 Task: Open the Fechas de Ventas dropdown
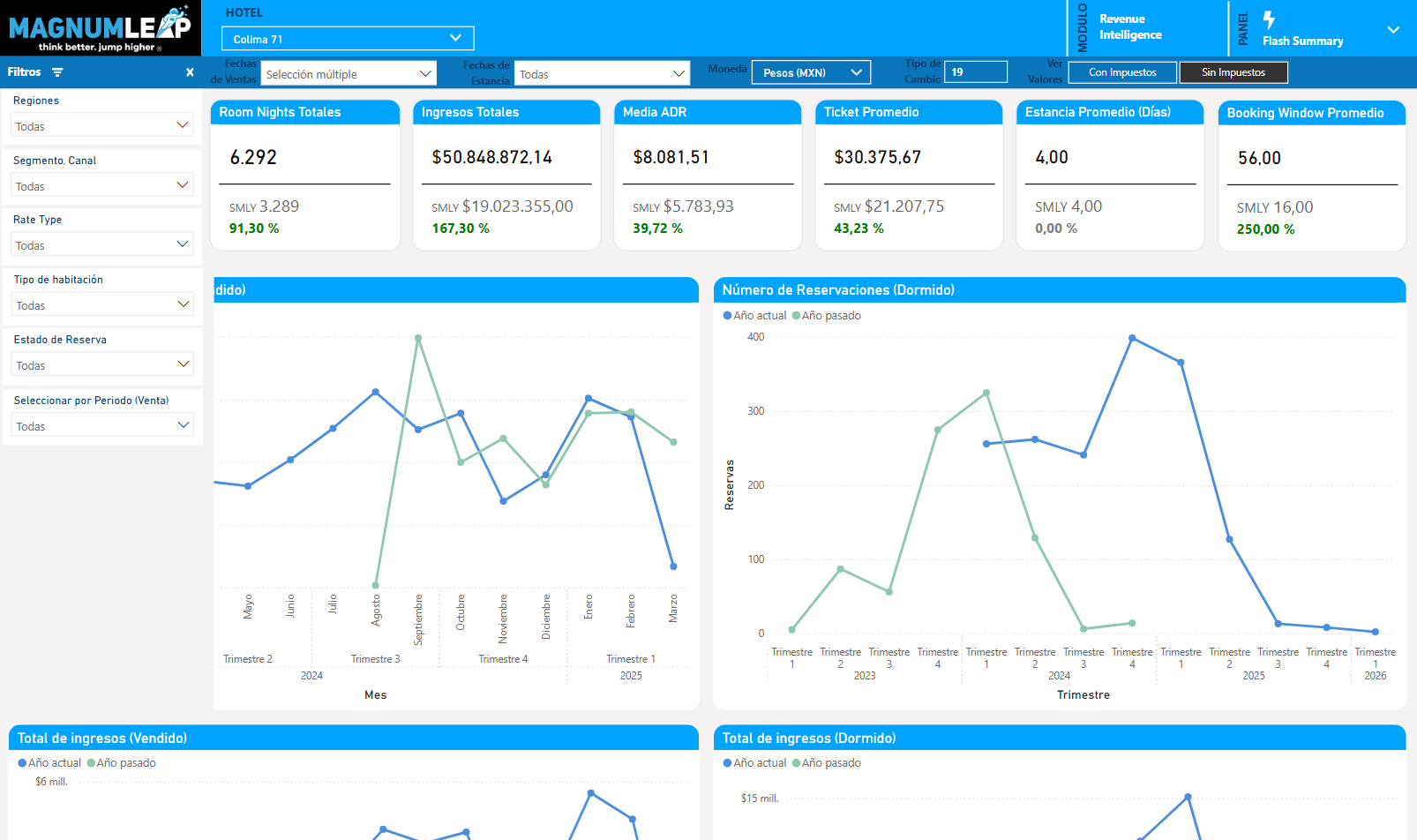[349, 74]
